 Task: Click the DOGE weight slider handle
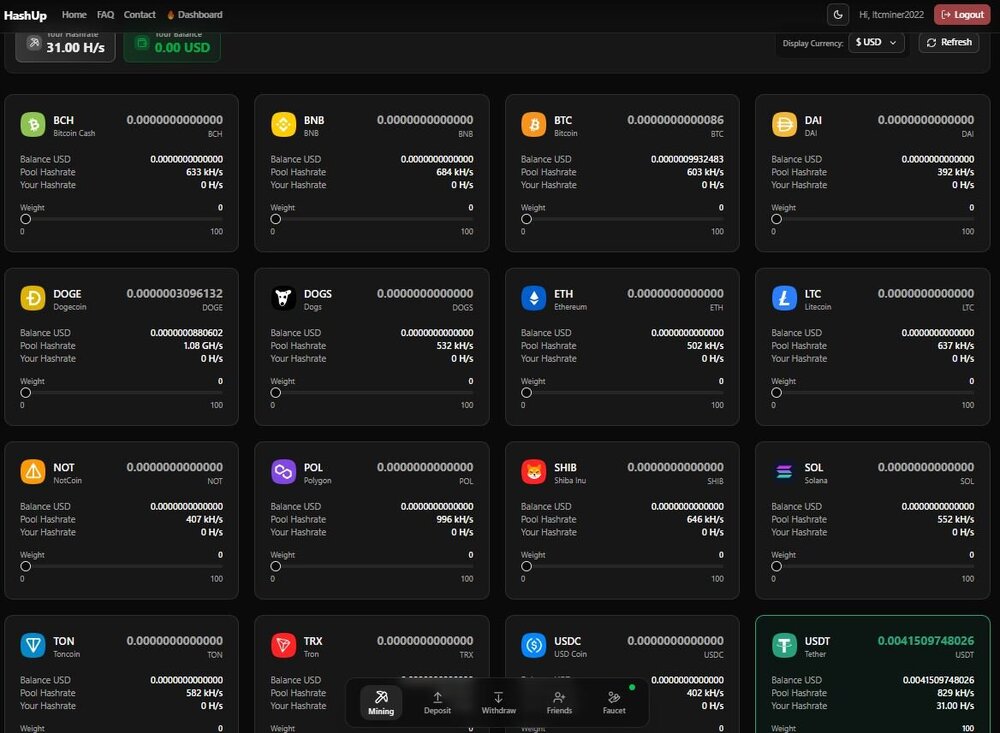26,392
